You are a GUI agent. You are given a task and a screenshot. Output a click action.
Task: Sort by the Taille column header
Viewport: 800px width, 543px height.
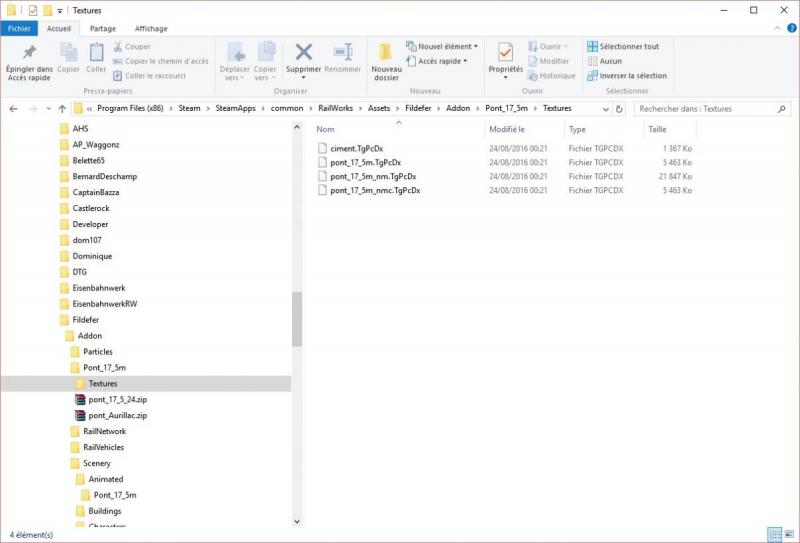(x=657, y=130)
